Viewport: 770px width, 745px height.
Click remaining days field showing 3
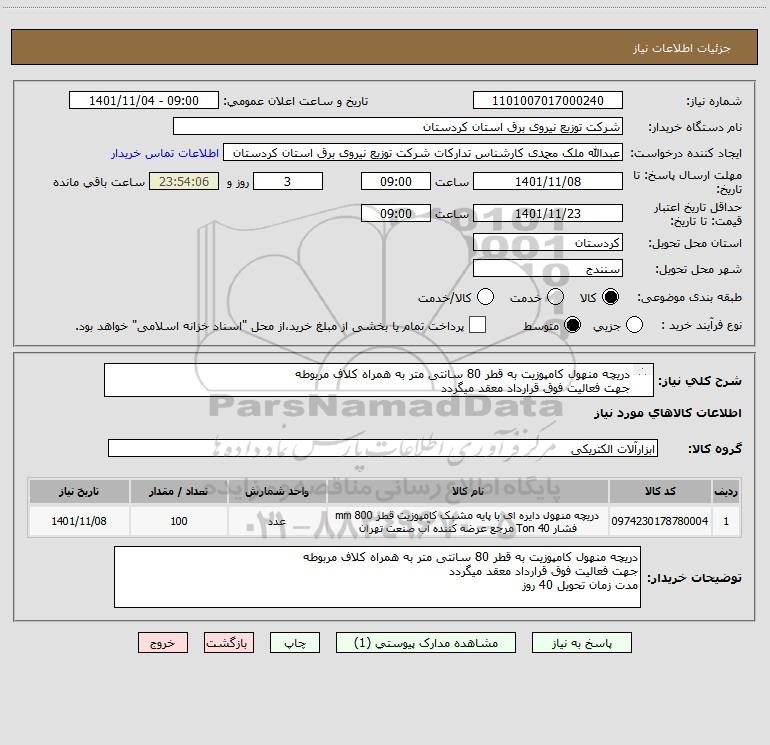pos(288,182)
